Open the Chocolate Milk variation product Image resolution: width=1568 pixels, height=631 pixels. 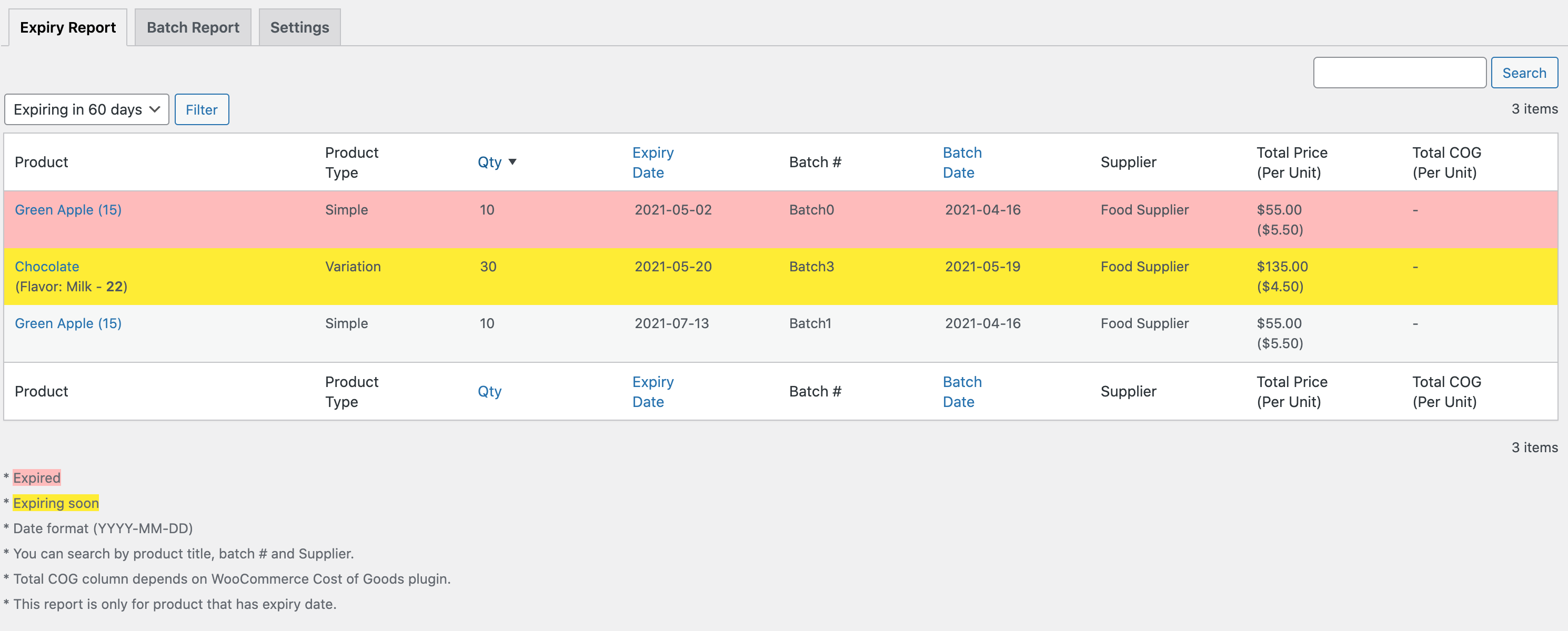pos(47,266)
